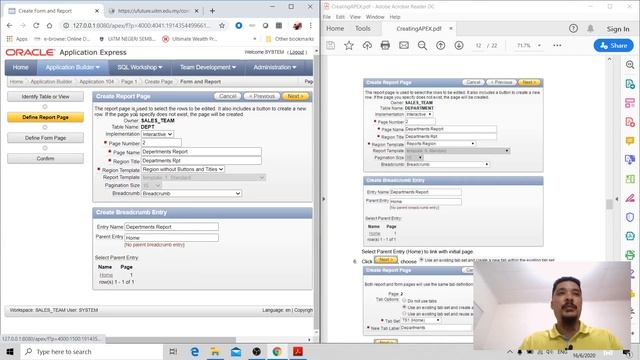Close the CreatingAPEX.pdf tab

click(x=451, y=29)
